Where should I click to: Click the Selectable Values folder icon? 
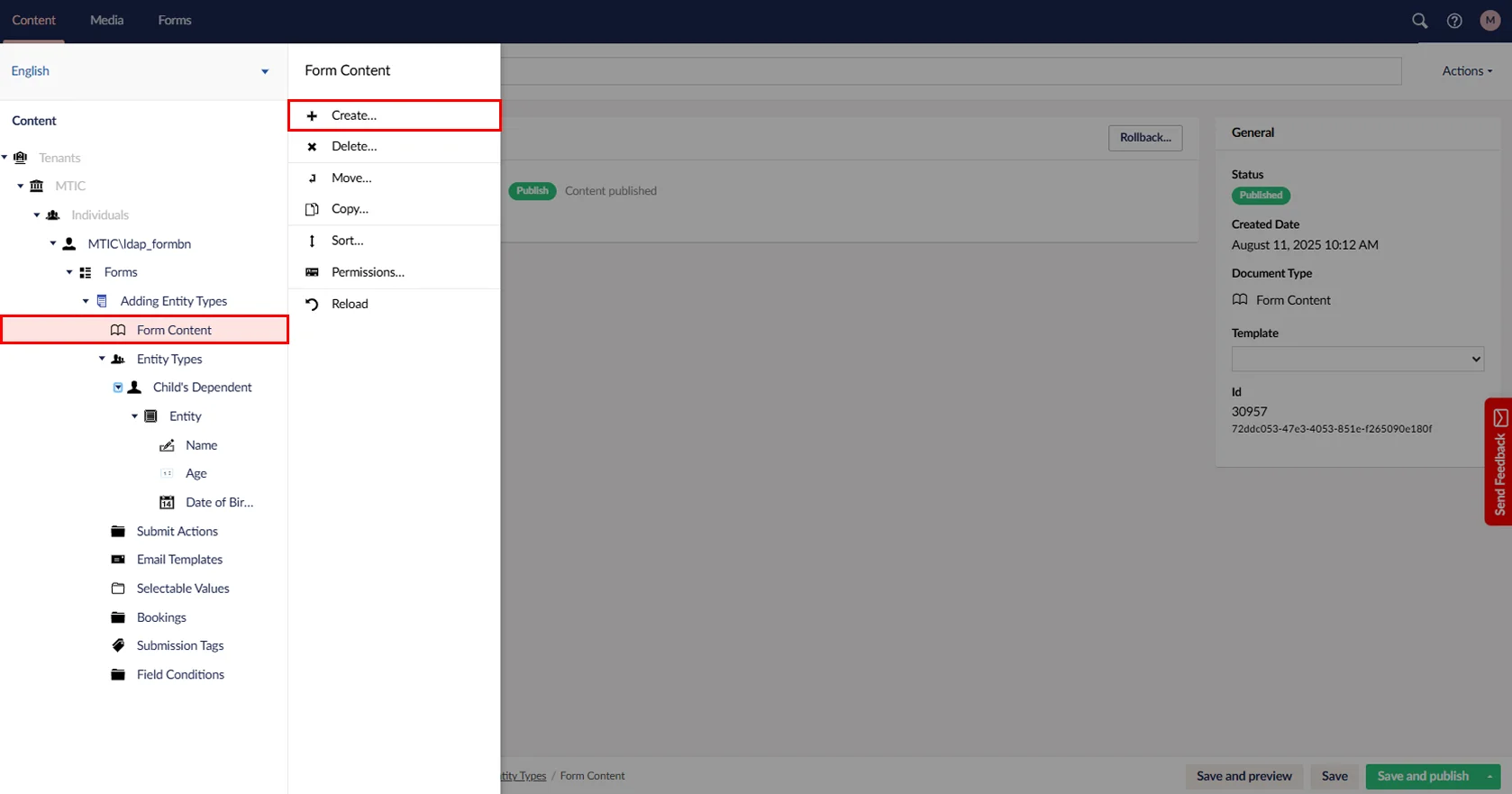coord(118,589)
